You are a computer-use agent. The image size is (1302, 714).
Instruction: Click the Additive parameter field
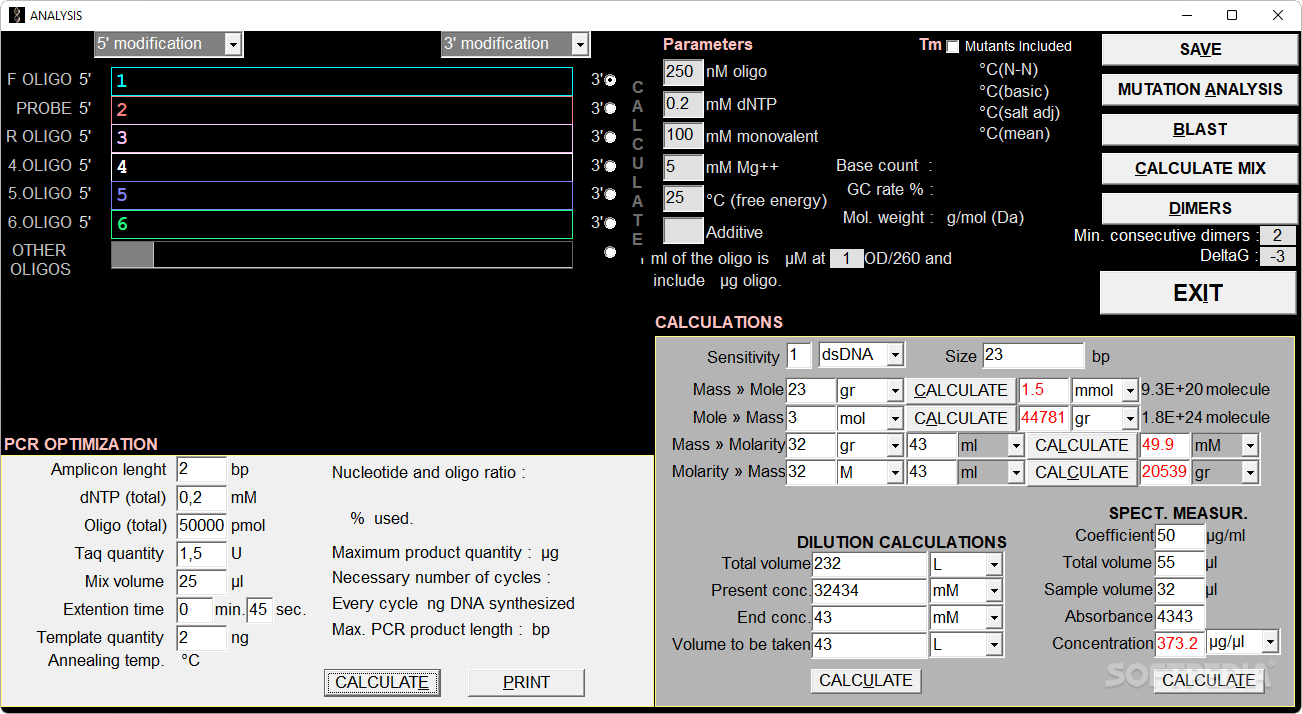pos(683,231)
